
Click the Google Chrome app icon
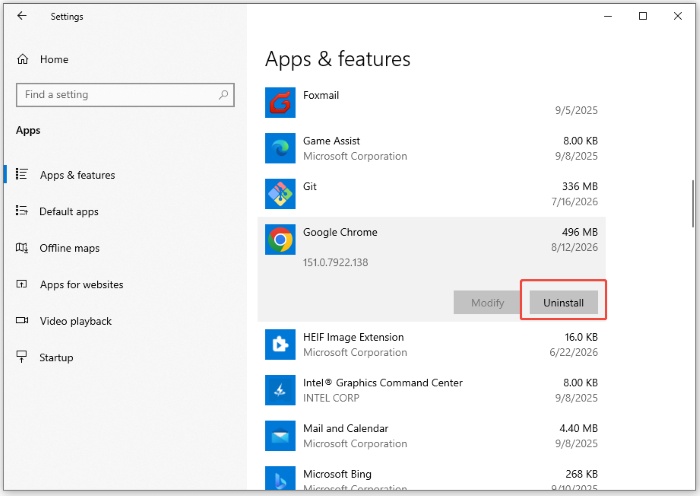click(280, 239)
